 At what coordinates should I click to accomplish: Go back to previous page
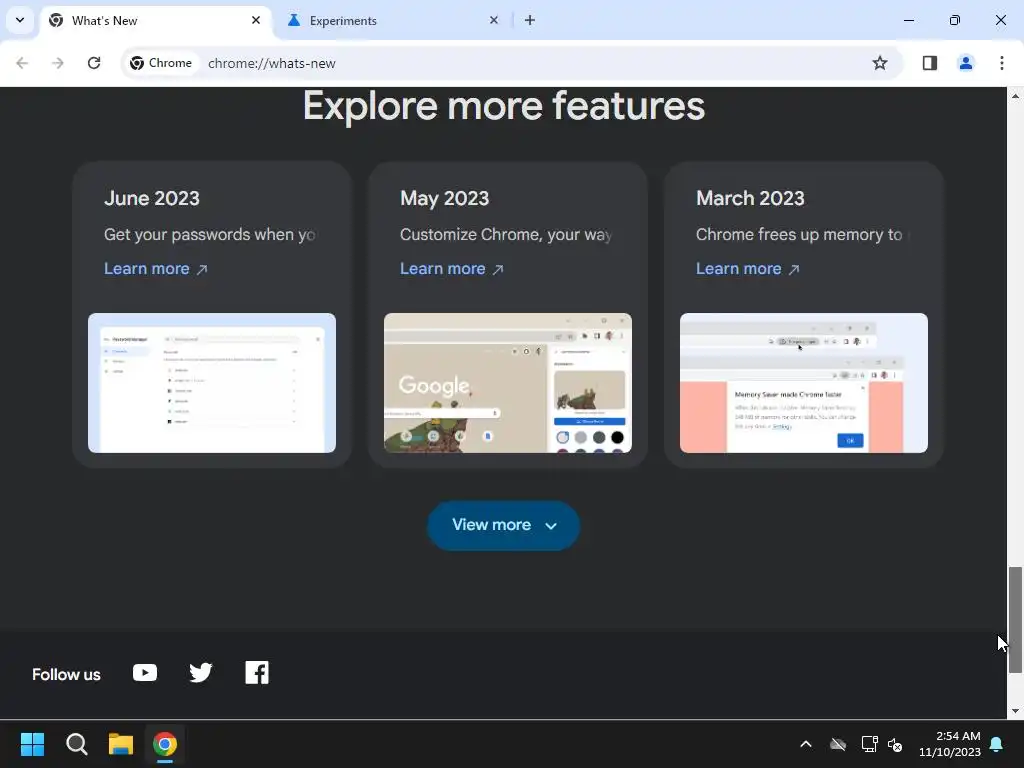[x=22, y=63]
